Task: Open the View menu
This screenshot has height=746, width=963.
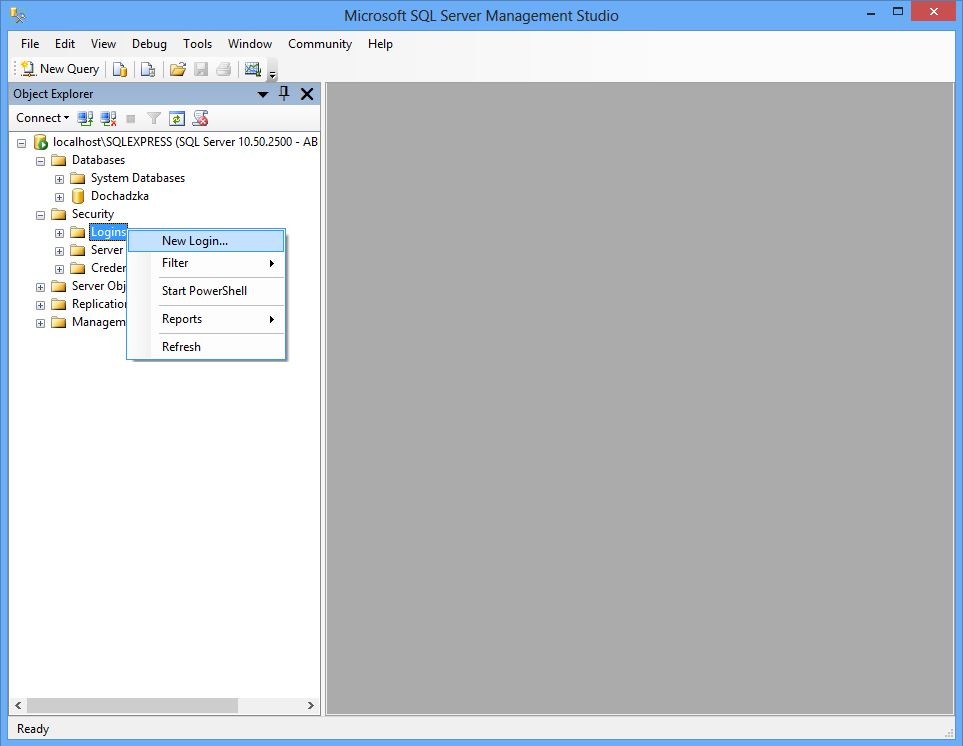Action: coord(103,44)
